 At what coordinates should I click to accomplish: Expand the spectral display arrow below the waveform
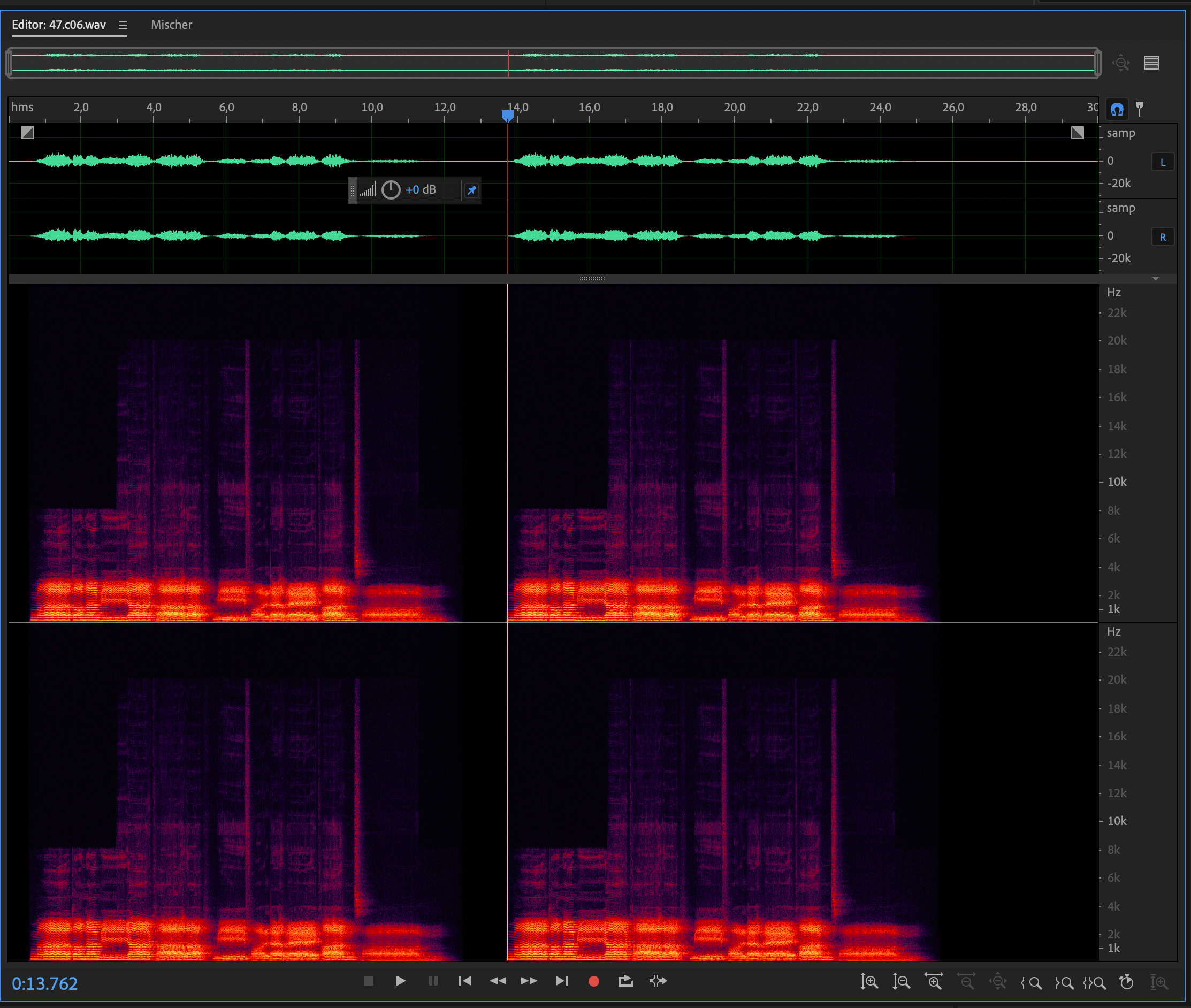point(1156,279)
